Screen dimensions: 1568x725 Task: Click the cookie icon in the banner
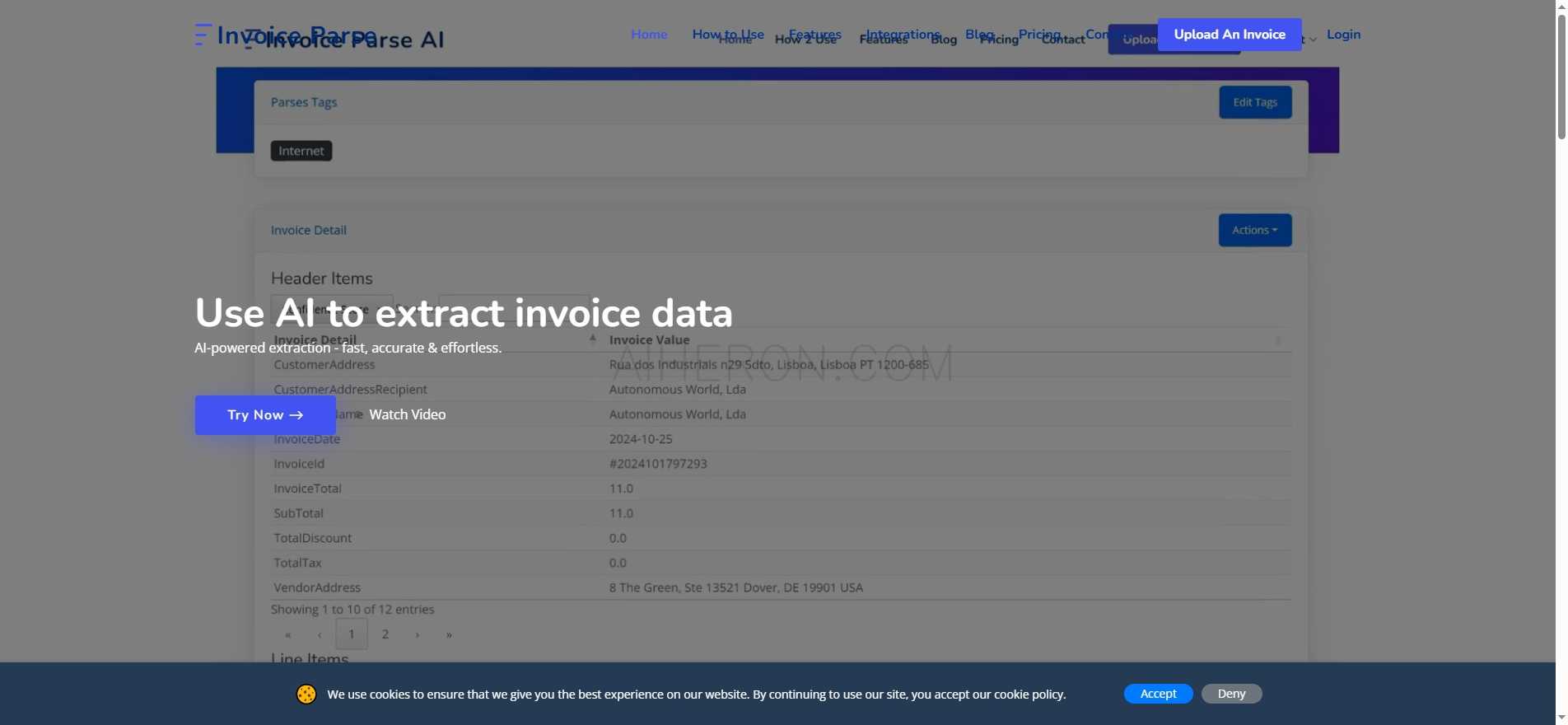pos(306,695)
